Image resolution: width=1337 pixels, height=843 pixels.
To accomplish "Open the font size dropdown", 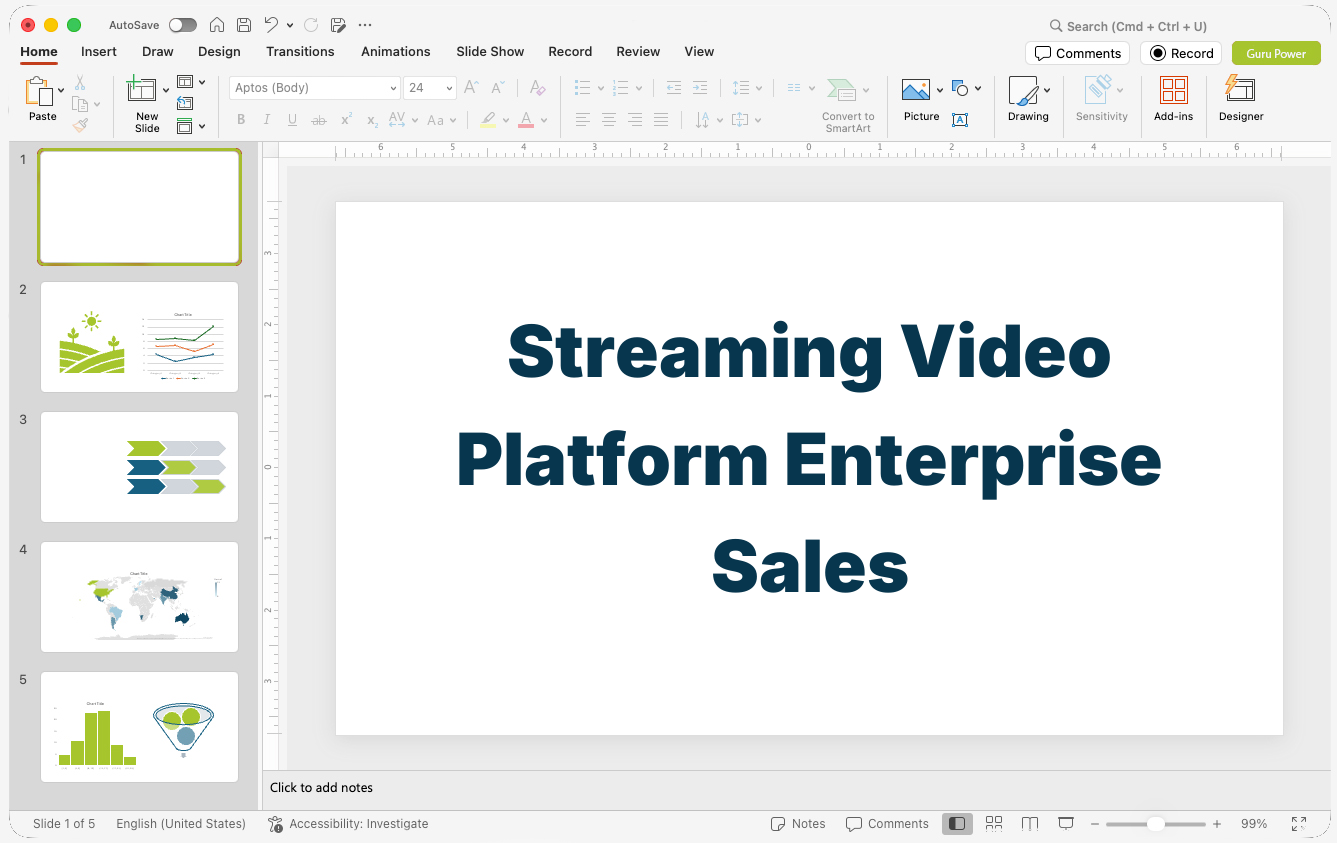I will pos(450,88).
